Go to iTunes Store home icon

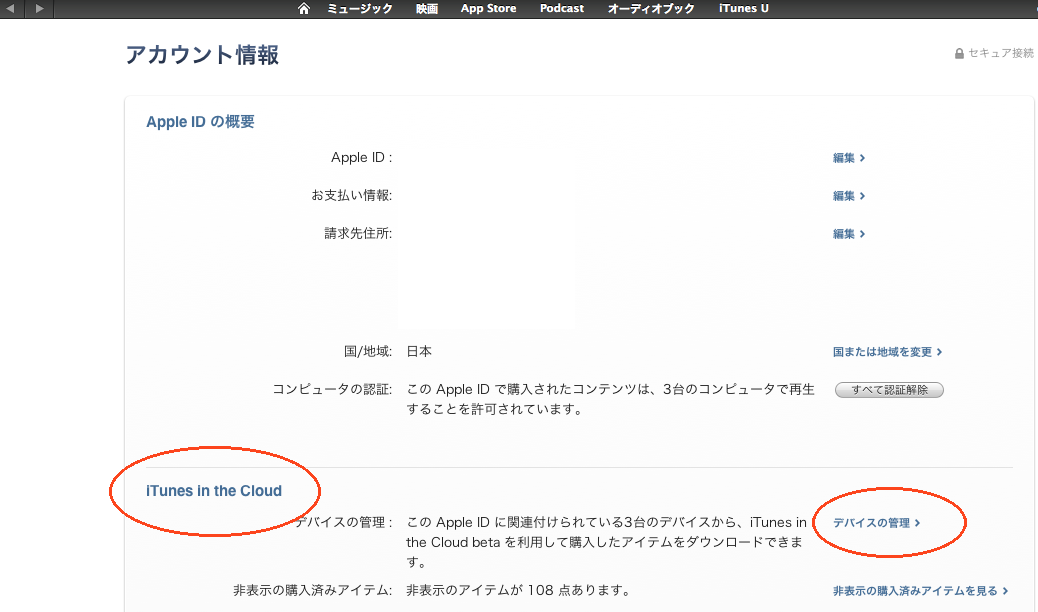tap(304, 9)
